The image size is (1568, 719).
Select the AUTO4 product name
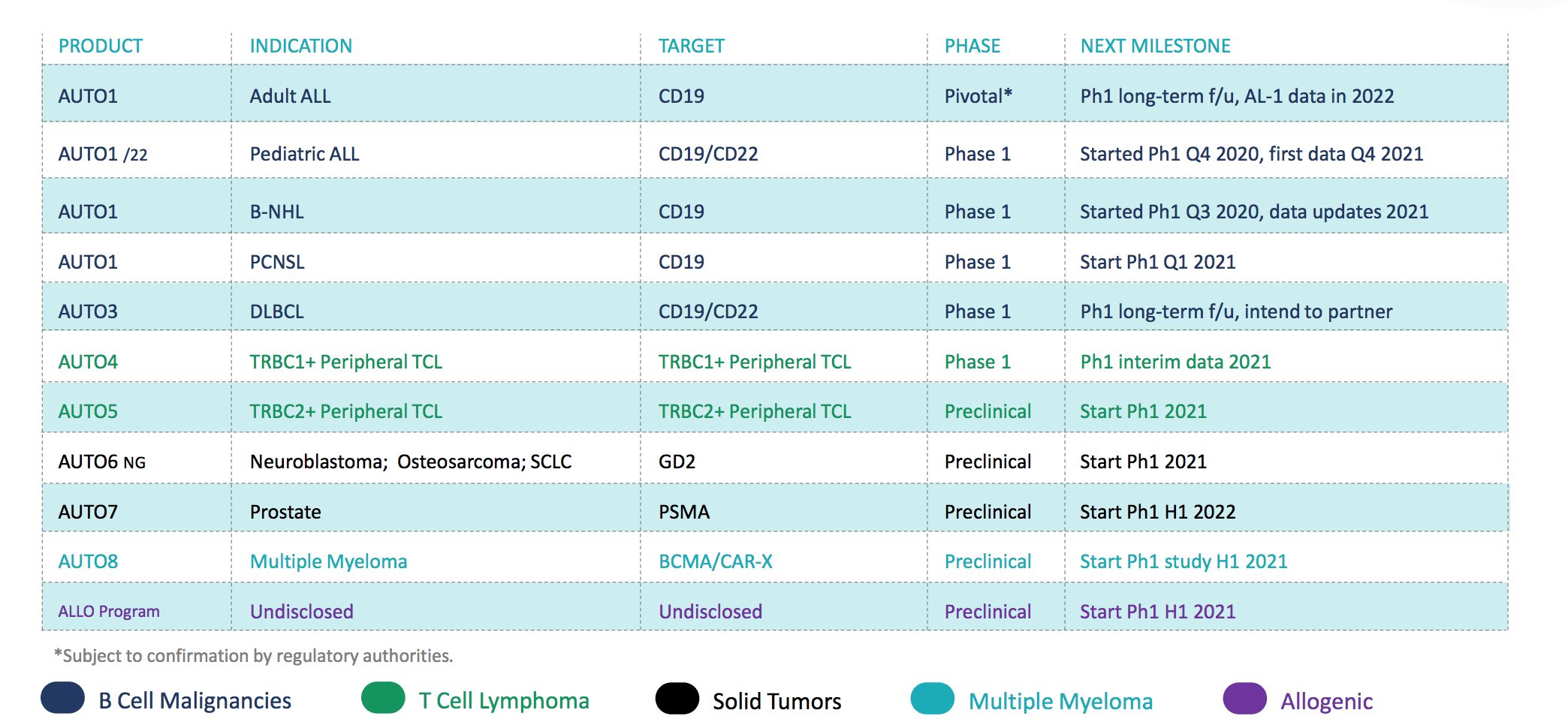coord(88,363)
